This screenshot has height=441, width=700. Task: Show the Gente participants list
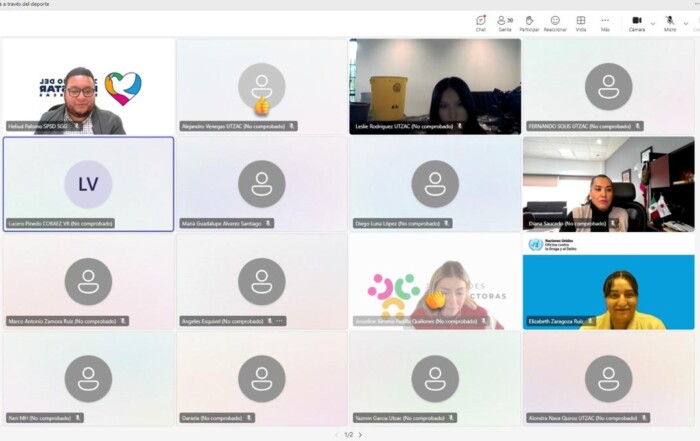[x=505, y=23]
